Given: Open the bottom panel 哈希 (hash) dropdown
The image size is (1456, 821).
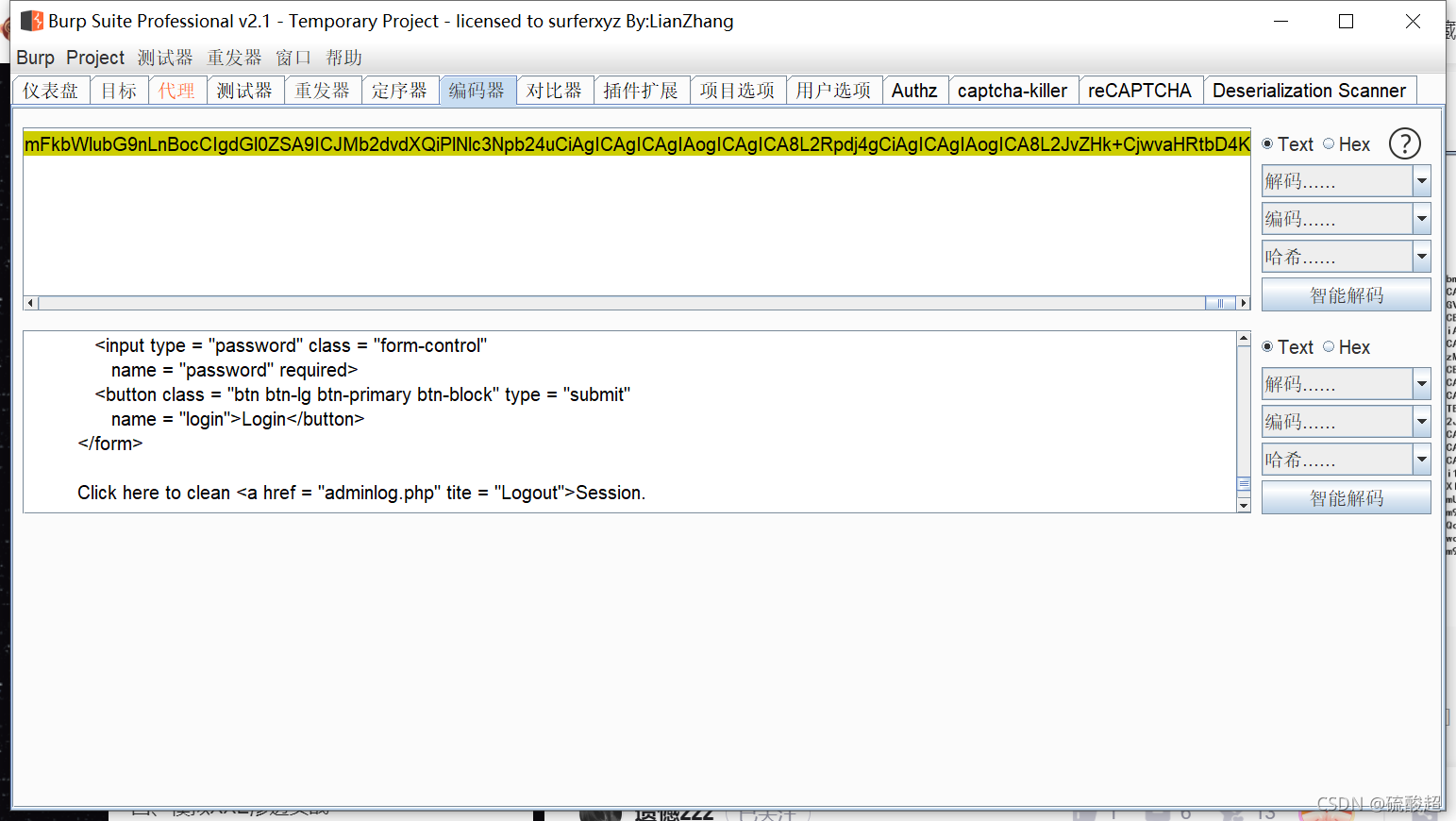Looking at the screenshot, I should (1346, 460).
